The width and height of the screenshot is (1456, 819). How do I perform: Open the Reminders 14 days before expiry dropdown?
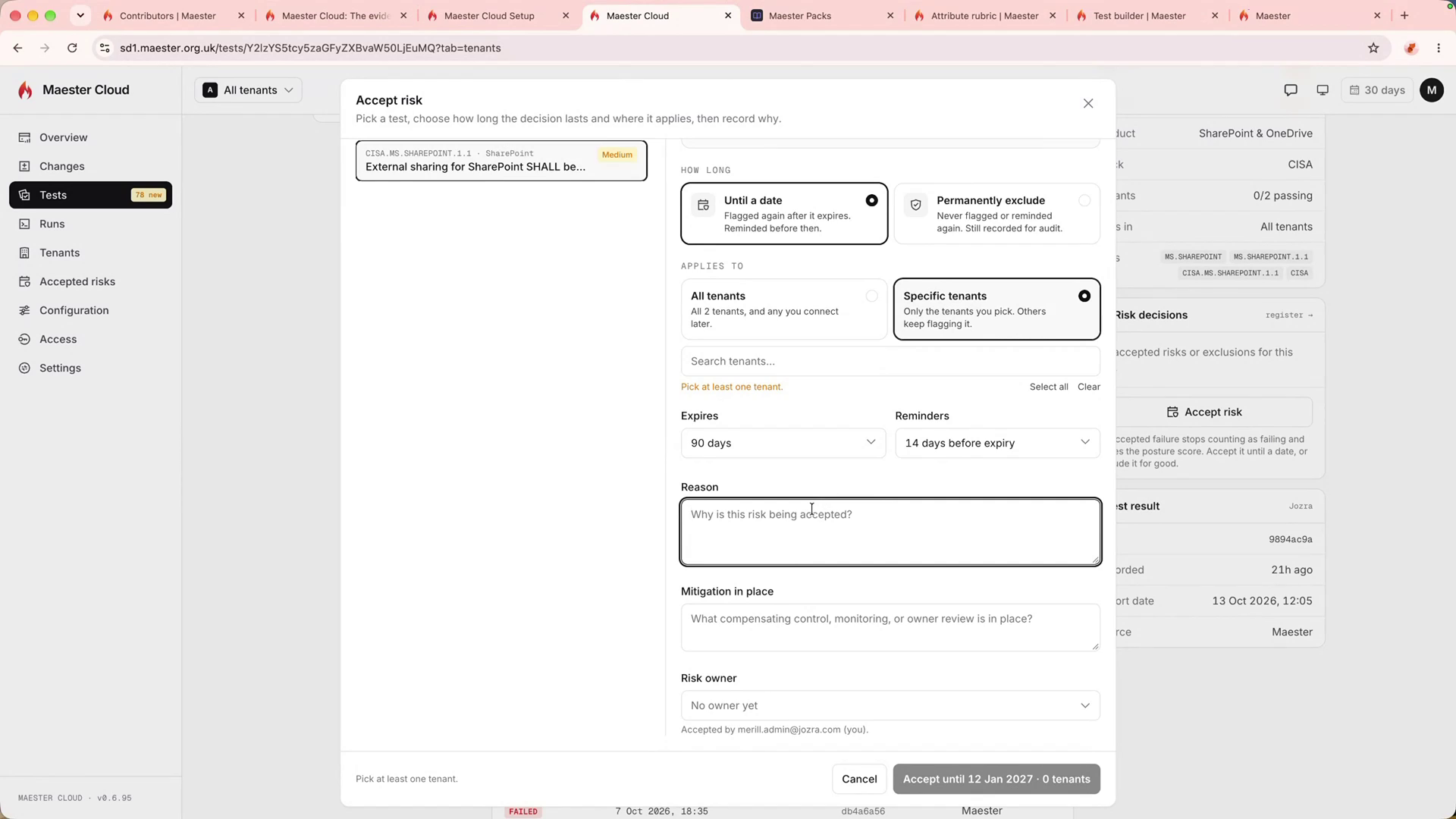(x=997, y=443)
